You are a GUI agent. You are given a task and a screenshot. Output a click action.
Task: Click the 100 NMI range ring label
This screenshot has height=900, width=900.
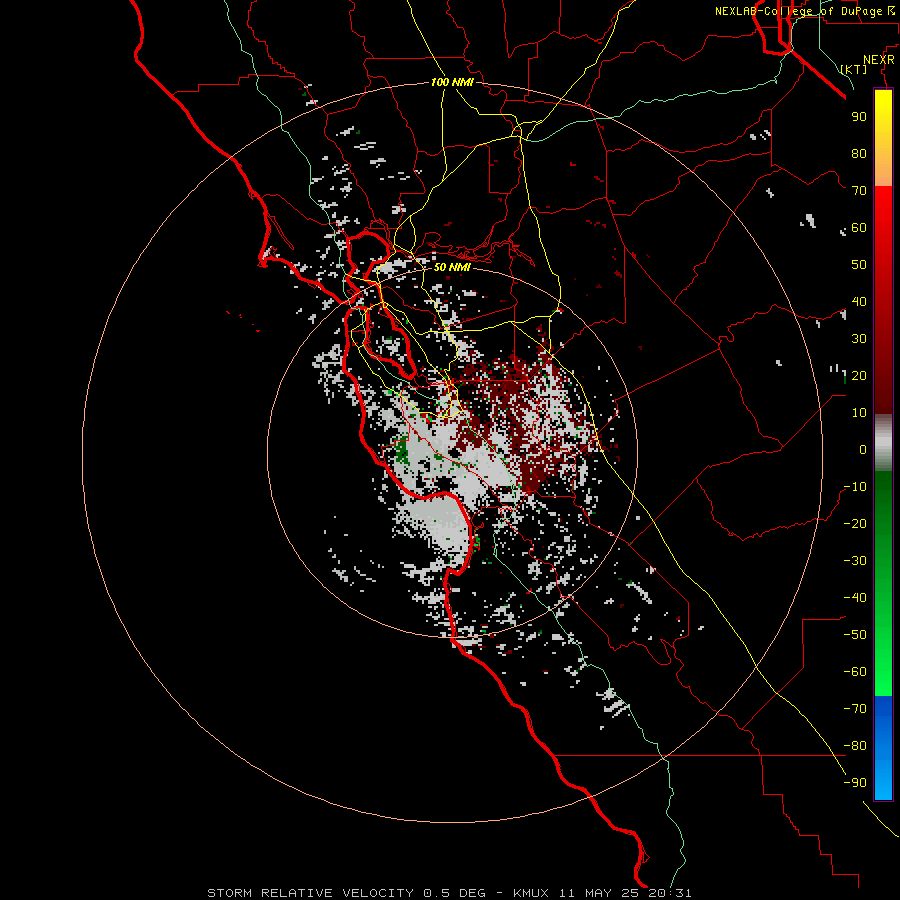[x=452, y=82]
